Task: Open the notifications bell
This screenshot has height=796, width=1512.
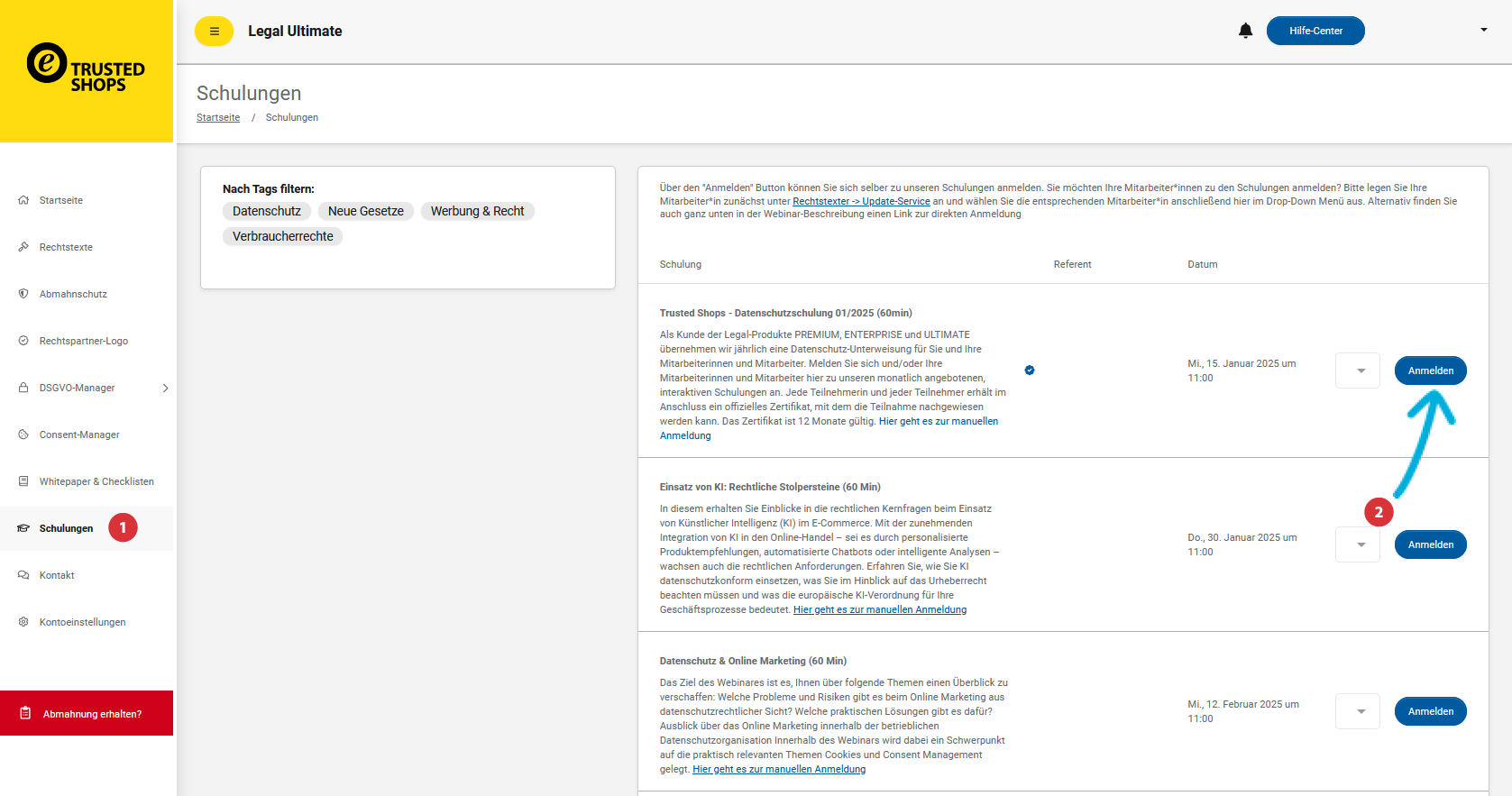Action: (x=1245, y=31)
